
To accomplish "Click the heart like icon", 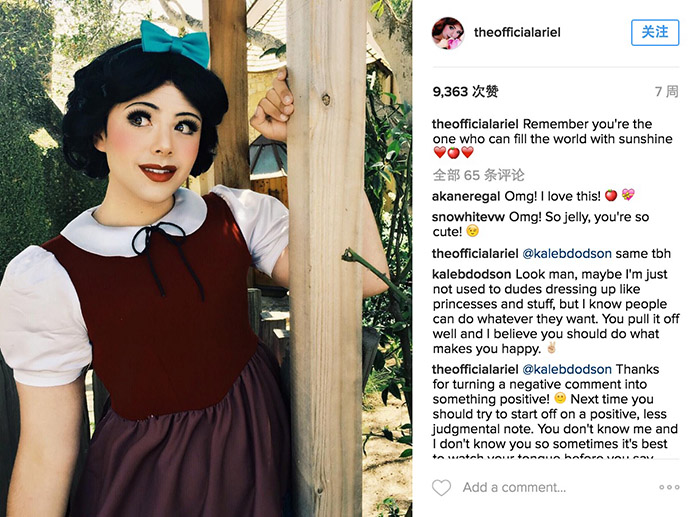I will (442, 488).
